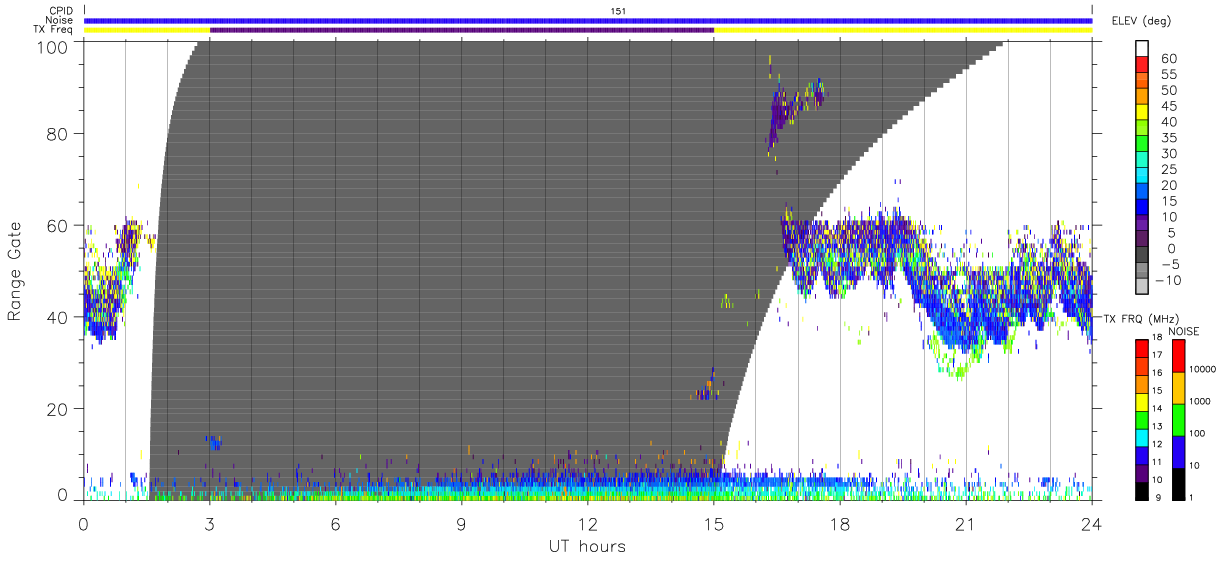Image resolution: width=1228 pixels, height=567 pixels.
Task: Pick the green cell of the NOISE colorbar
Action: coord(1178,419)
